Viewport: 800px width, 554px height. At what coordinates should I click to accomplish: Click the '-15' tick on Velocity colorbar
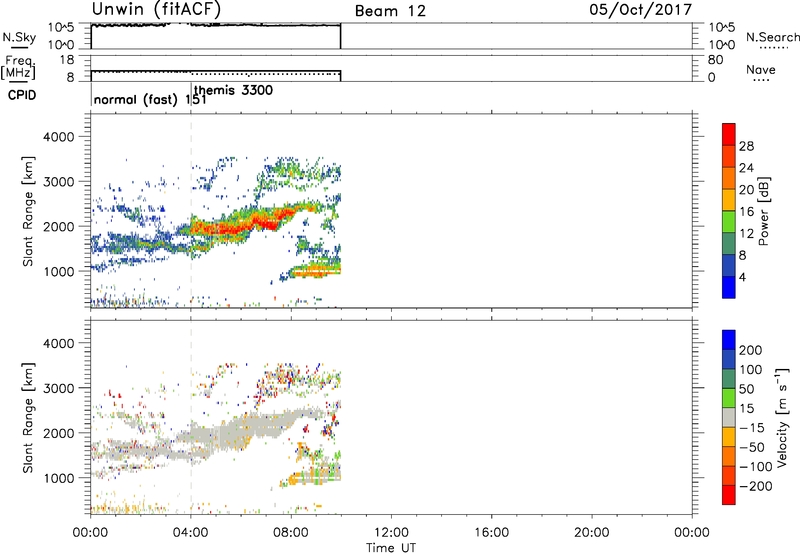(x=751, y=427)
